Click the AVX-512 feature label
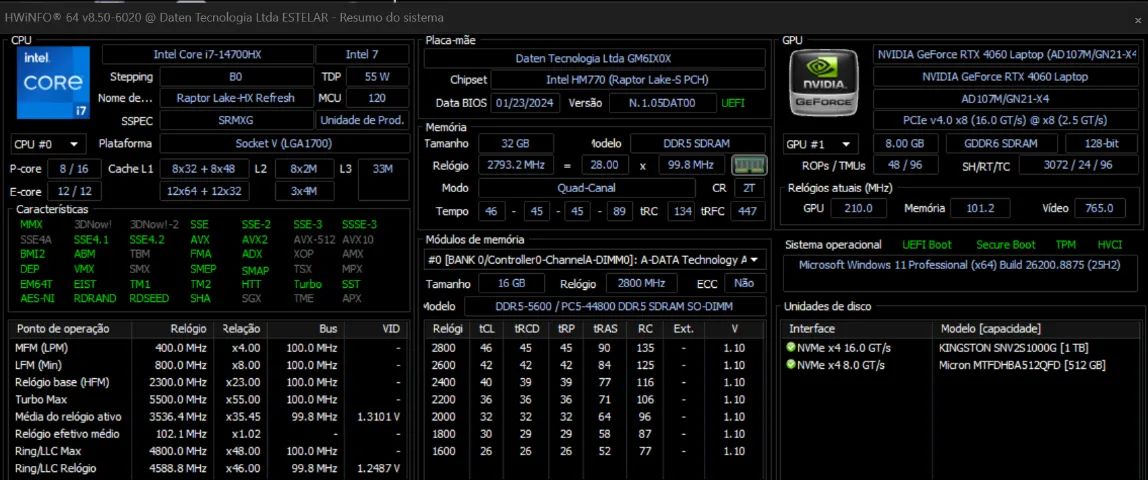Screen dimensions: 1148x480 tap(313, 239)
